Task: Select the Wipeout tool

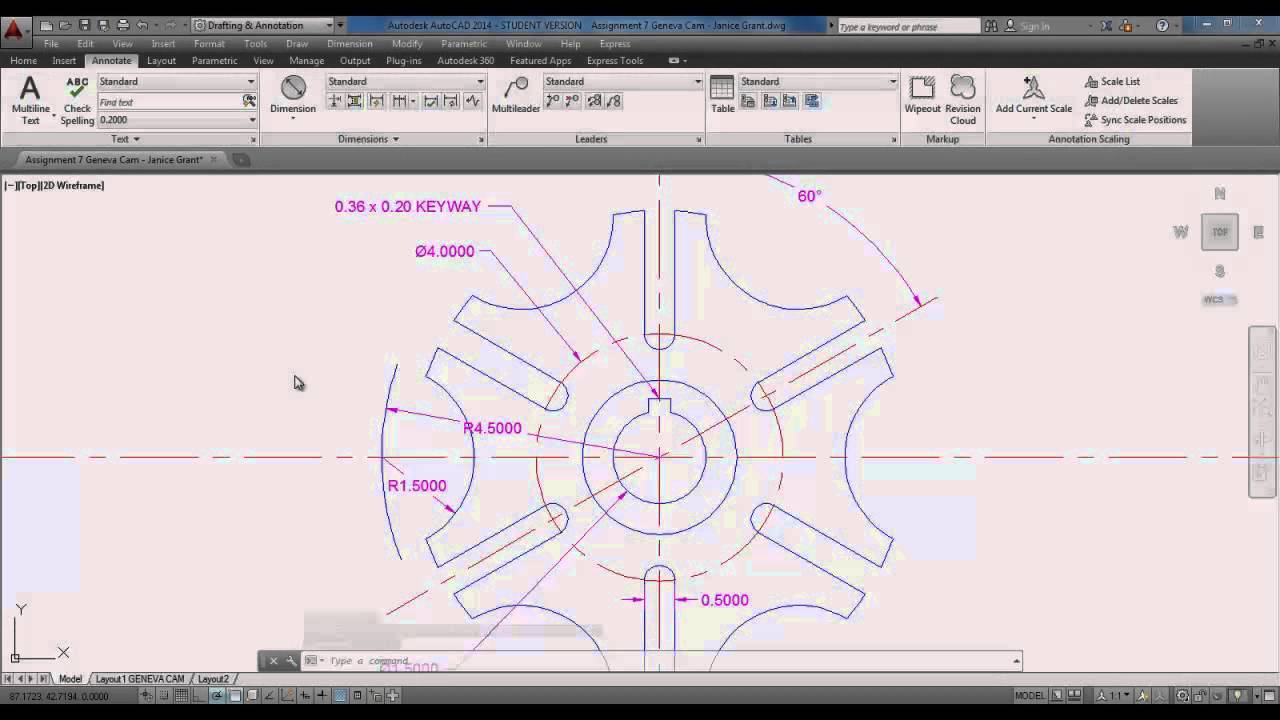Action: tap(922, 95)
